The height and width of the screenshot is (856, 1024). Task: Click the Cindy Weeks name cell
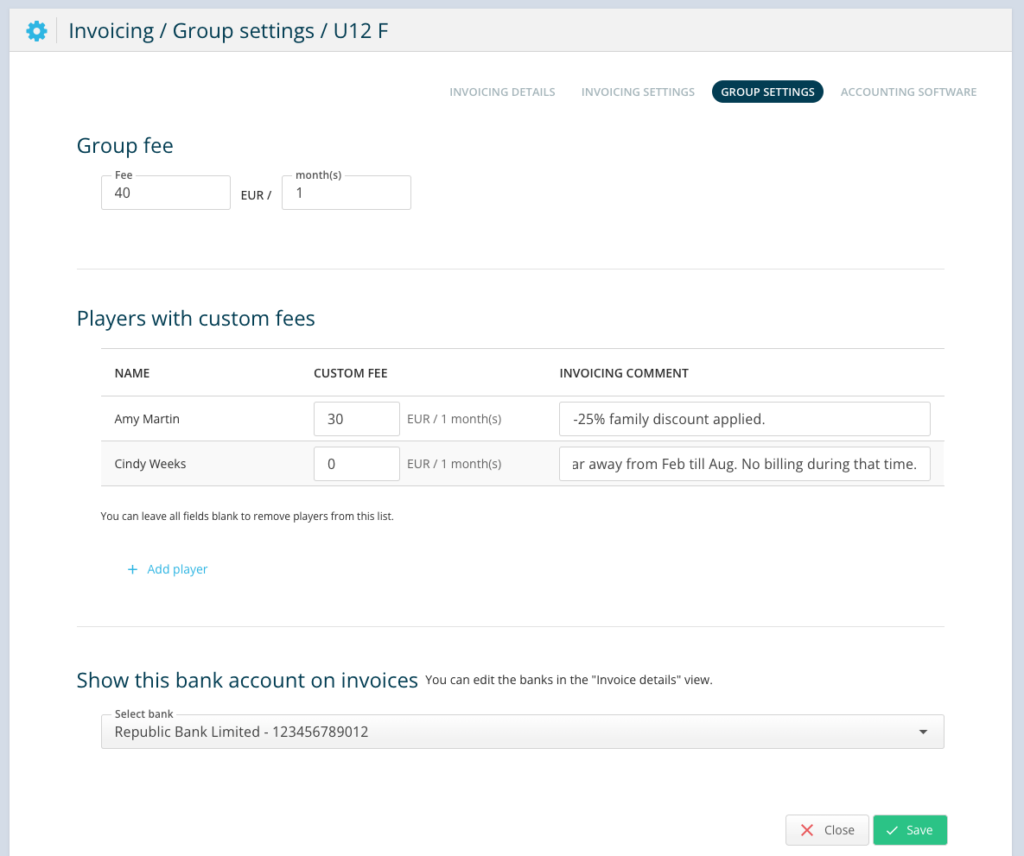(x=150, y=464)
